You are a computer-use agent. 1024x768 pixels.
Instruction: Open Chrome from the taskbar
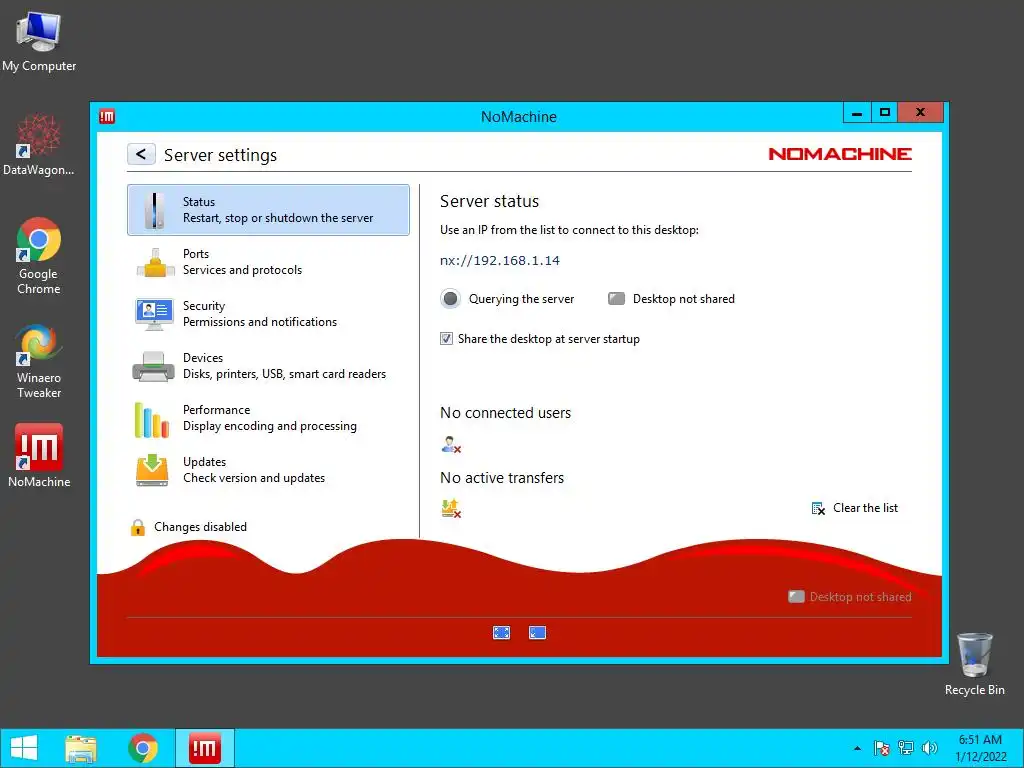click(x=143, y=748)
